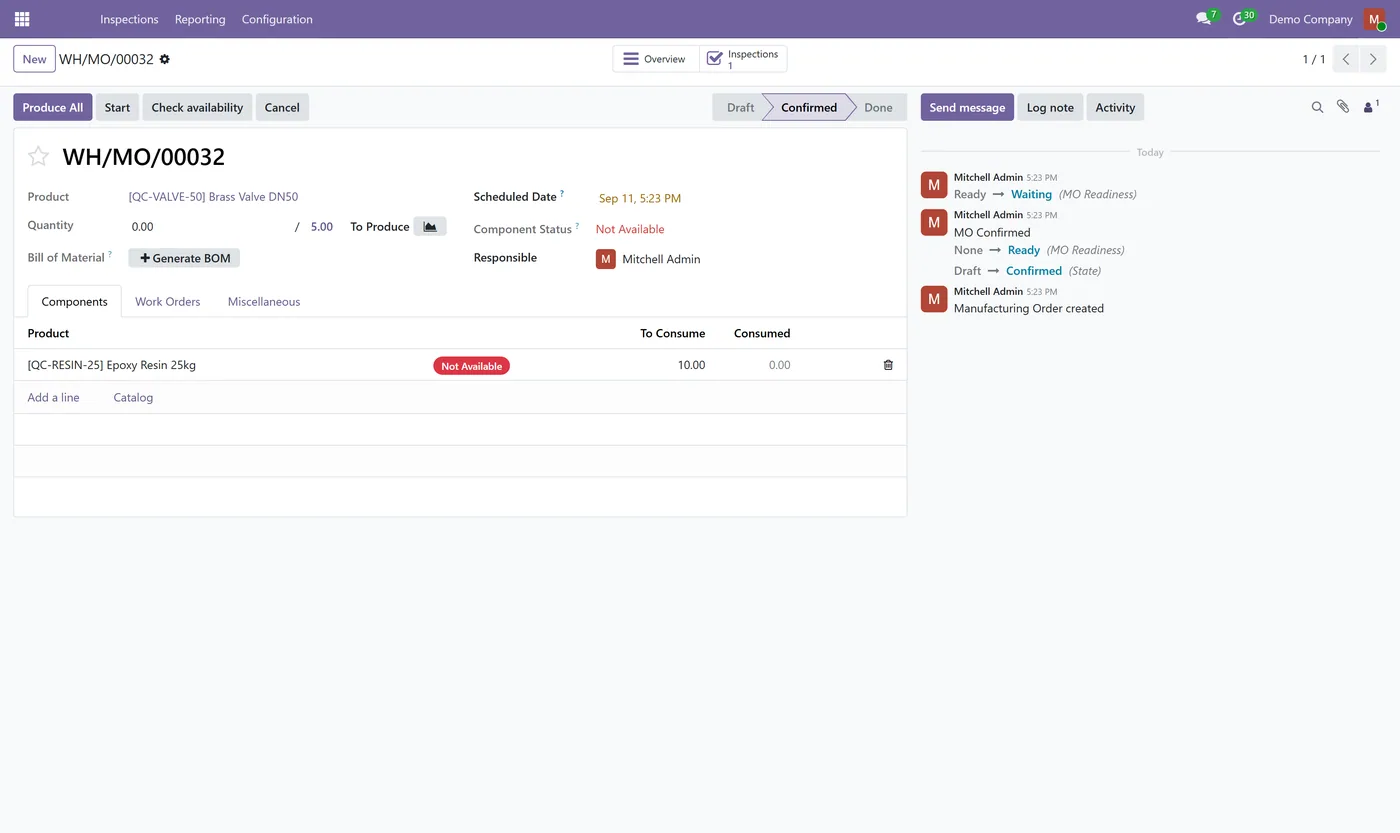Open the Brass Valve DN50 product link
Viewport: 1400px width, 833px height.
pos(213,197)
